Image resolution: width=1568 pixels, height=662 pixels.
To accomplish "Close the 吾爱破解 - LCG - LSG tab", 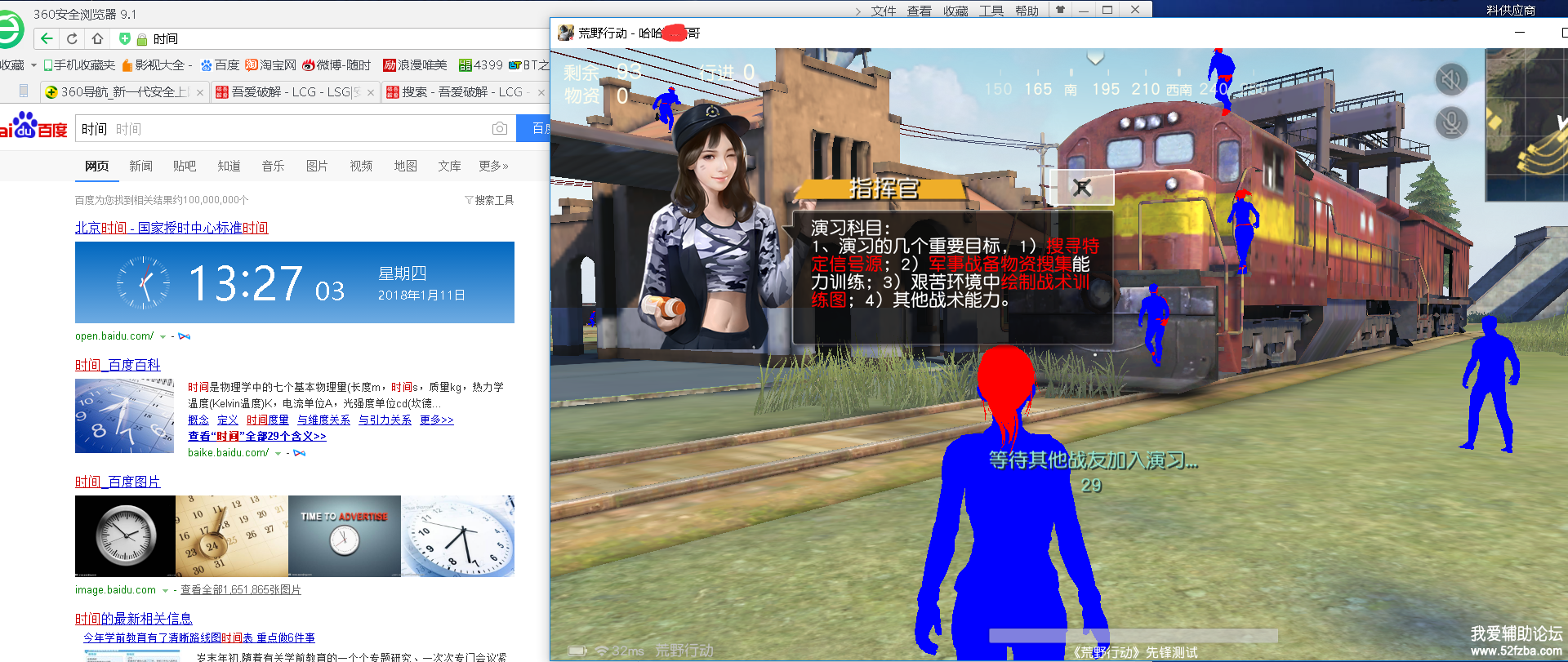I will pyautogui.click(x=371, y=92).
